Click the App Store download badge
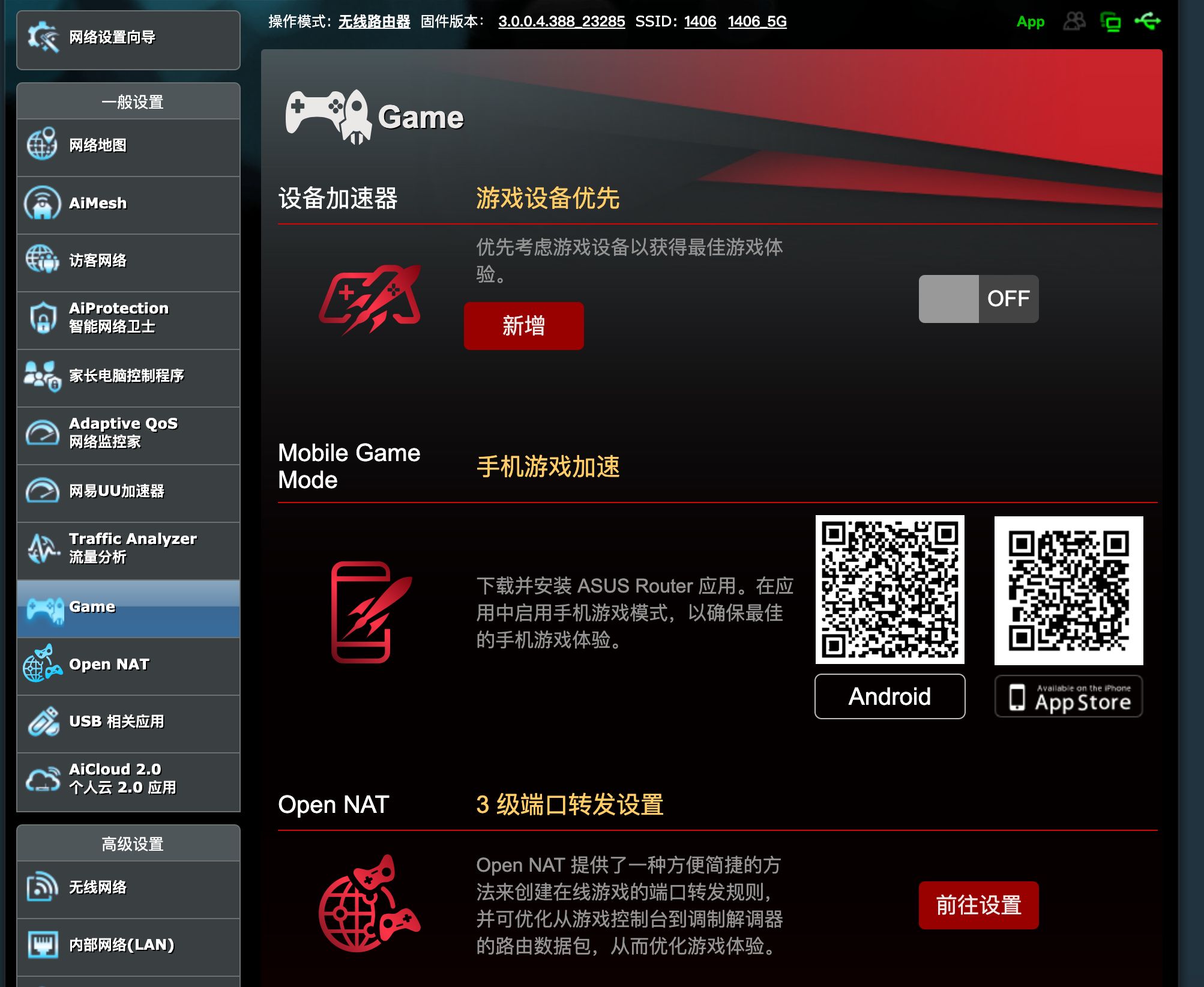 [x=1068, y=696]
